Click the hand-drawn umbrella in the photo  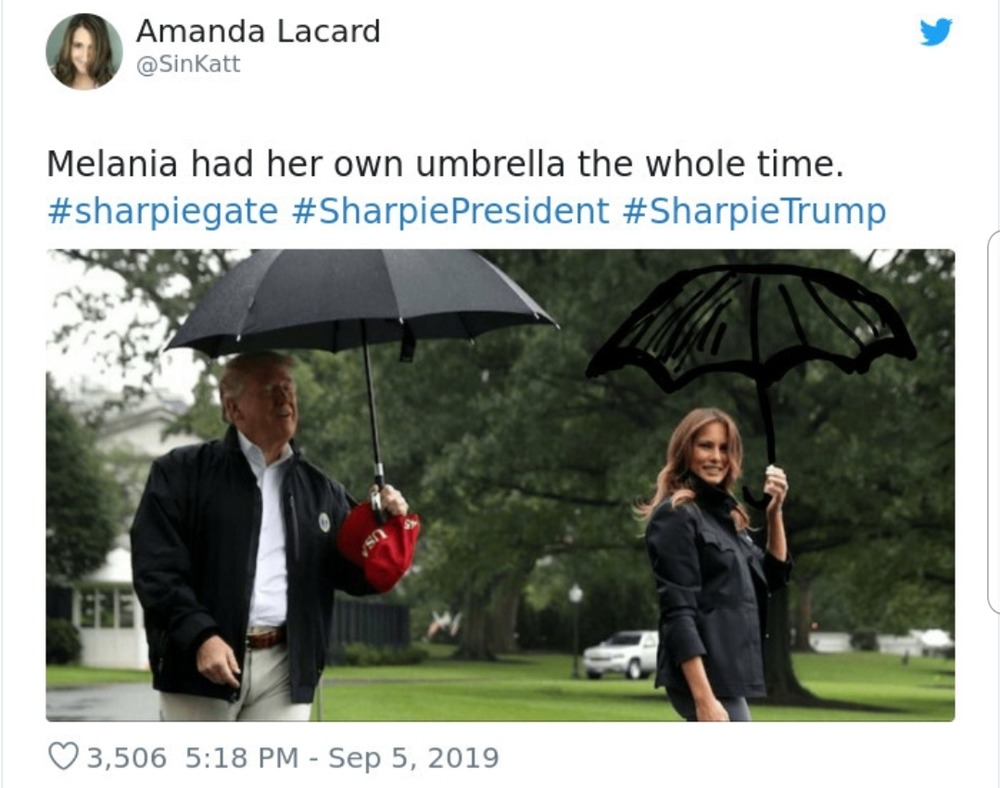click(750, 320)
